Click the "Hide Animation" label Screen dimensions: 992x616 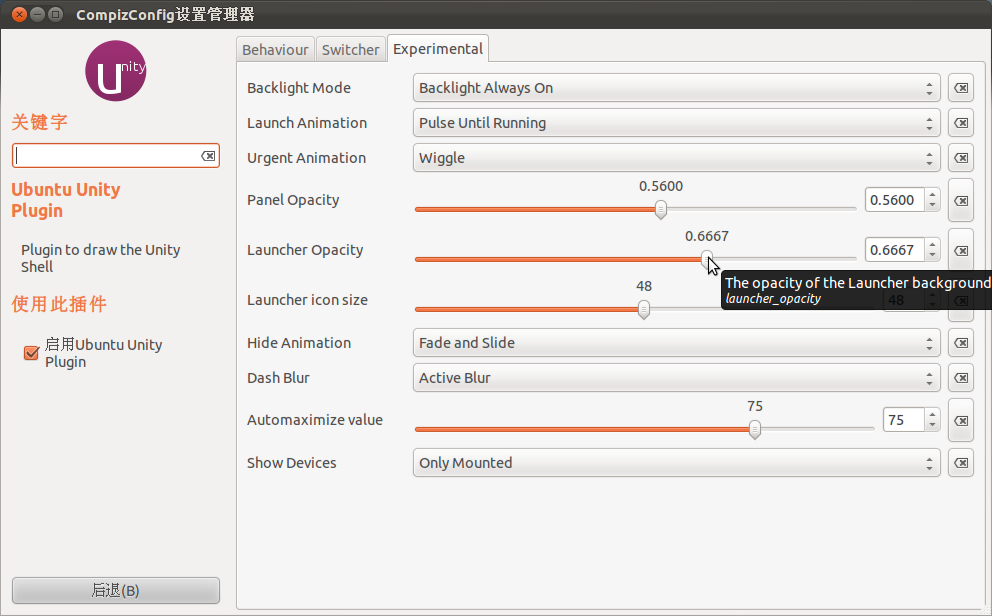pos(299,343)
